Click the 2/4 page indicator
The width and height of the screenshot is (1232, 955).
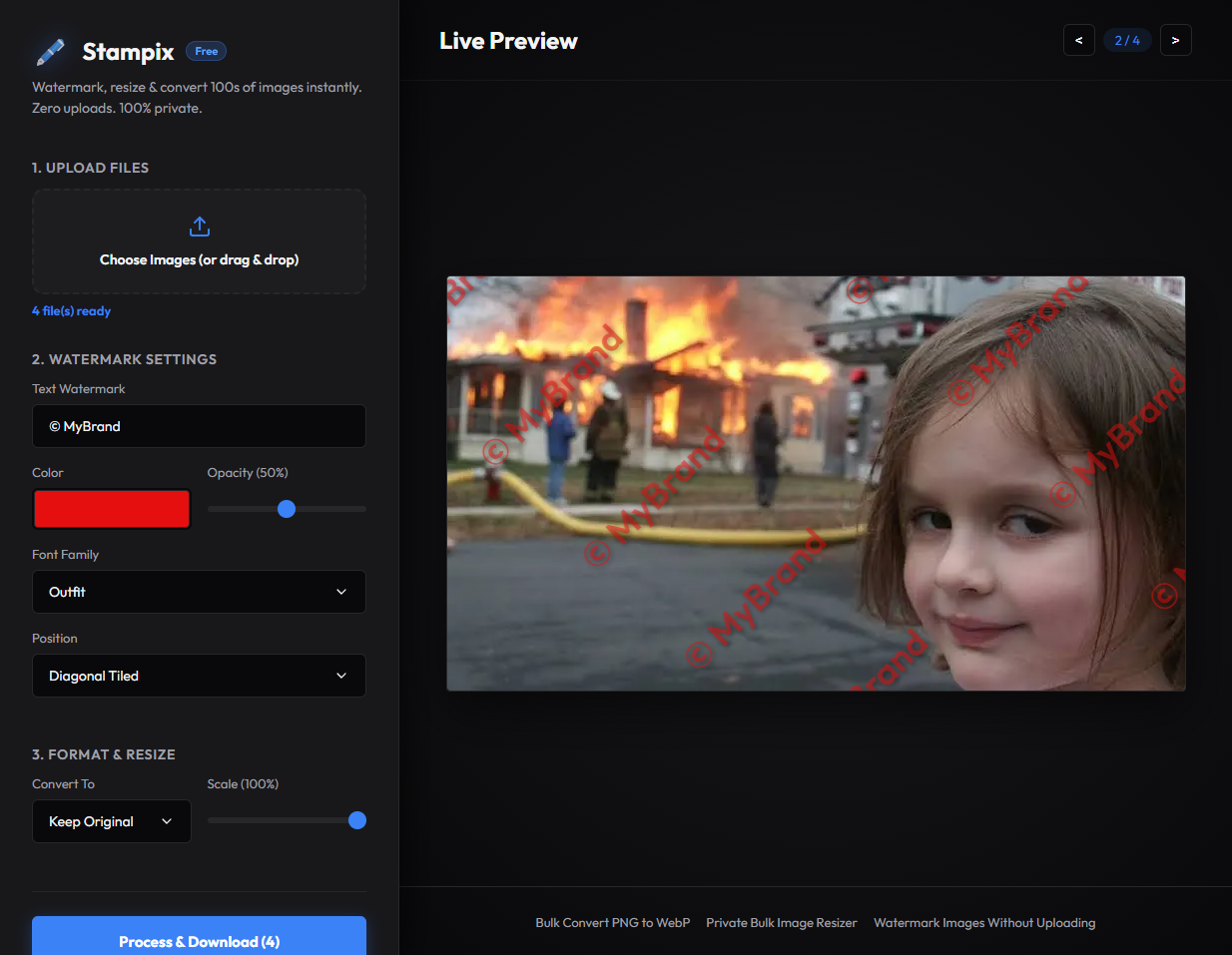1127,40
